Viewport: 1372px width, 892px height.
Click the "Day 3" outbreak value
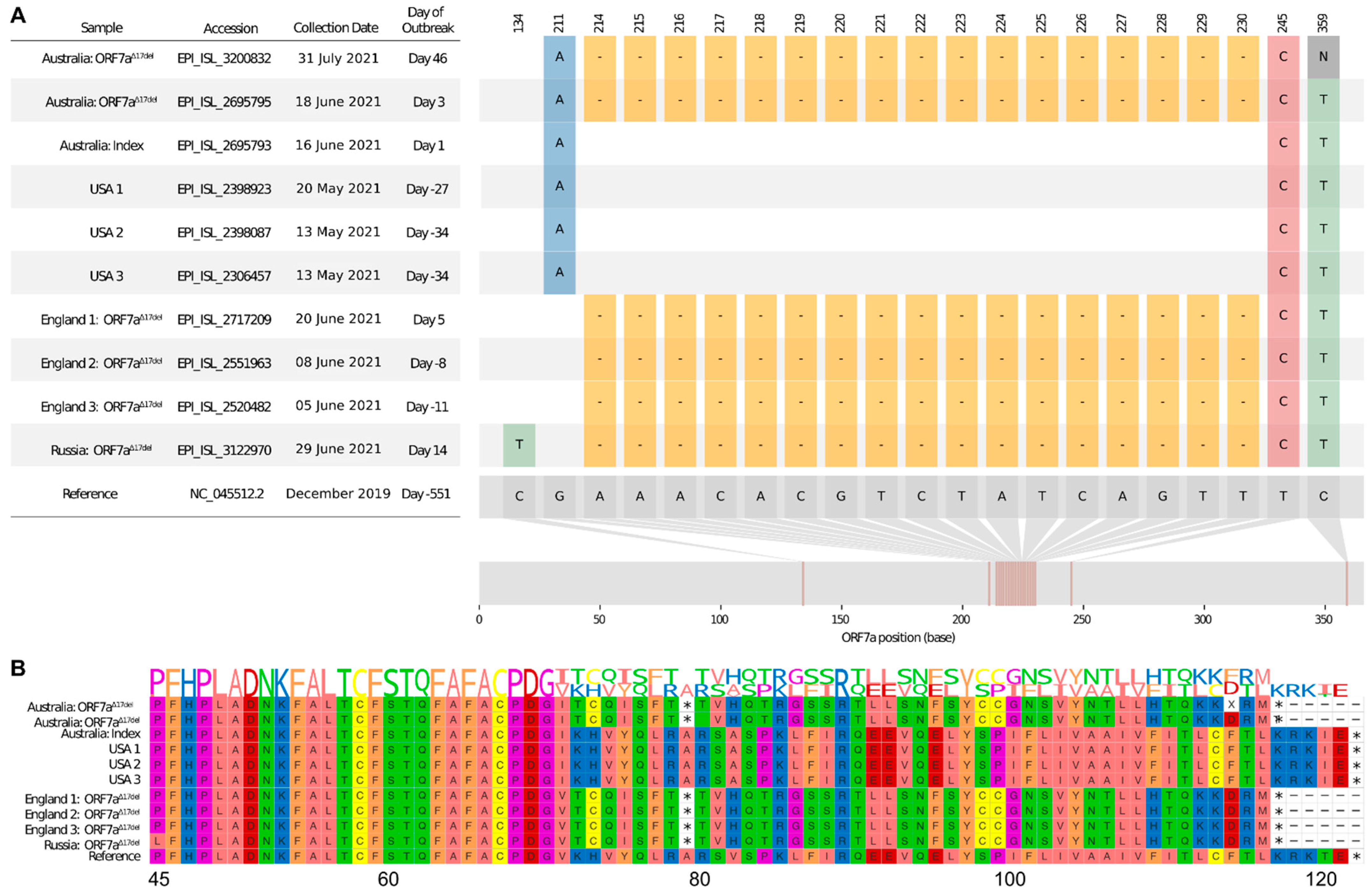coord(429,102)
